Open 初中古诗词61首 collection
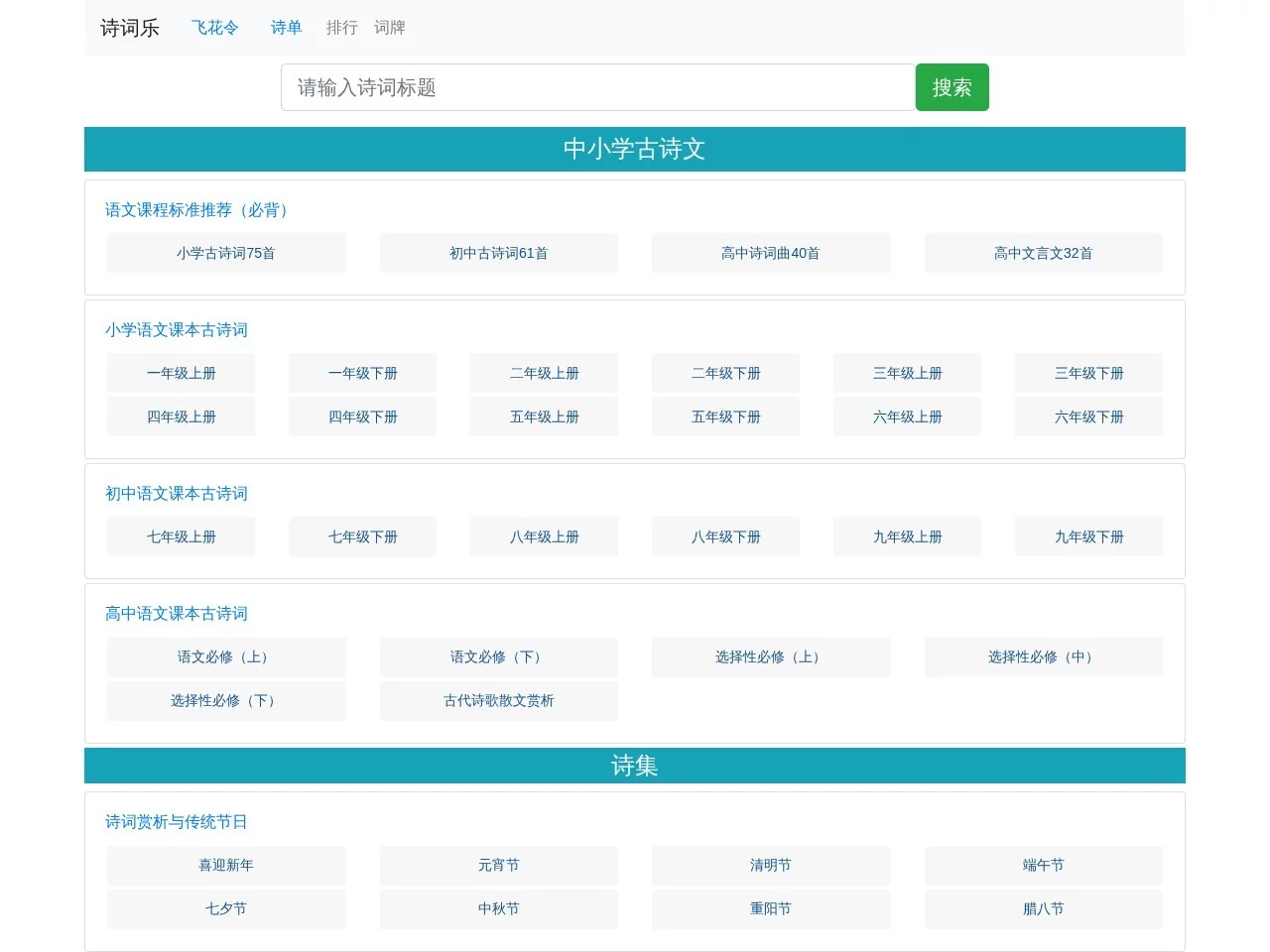1270x952 pixels. (498, 253)
